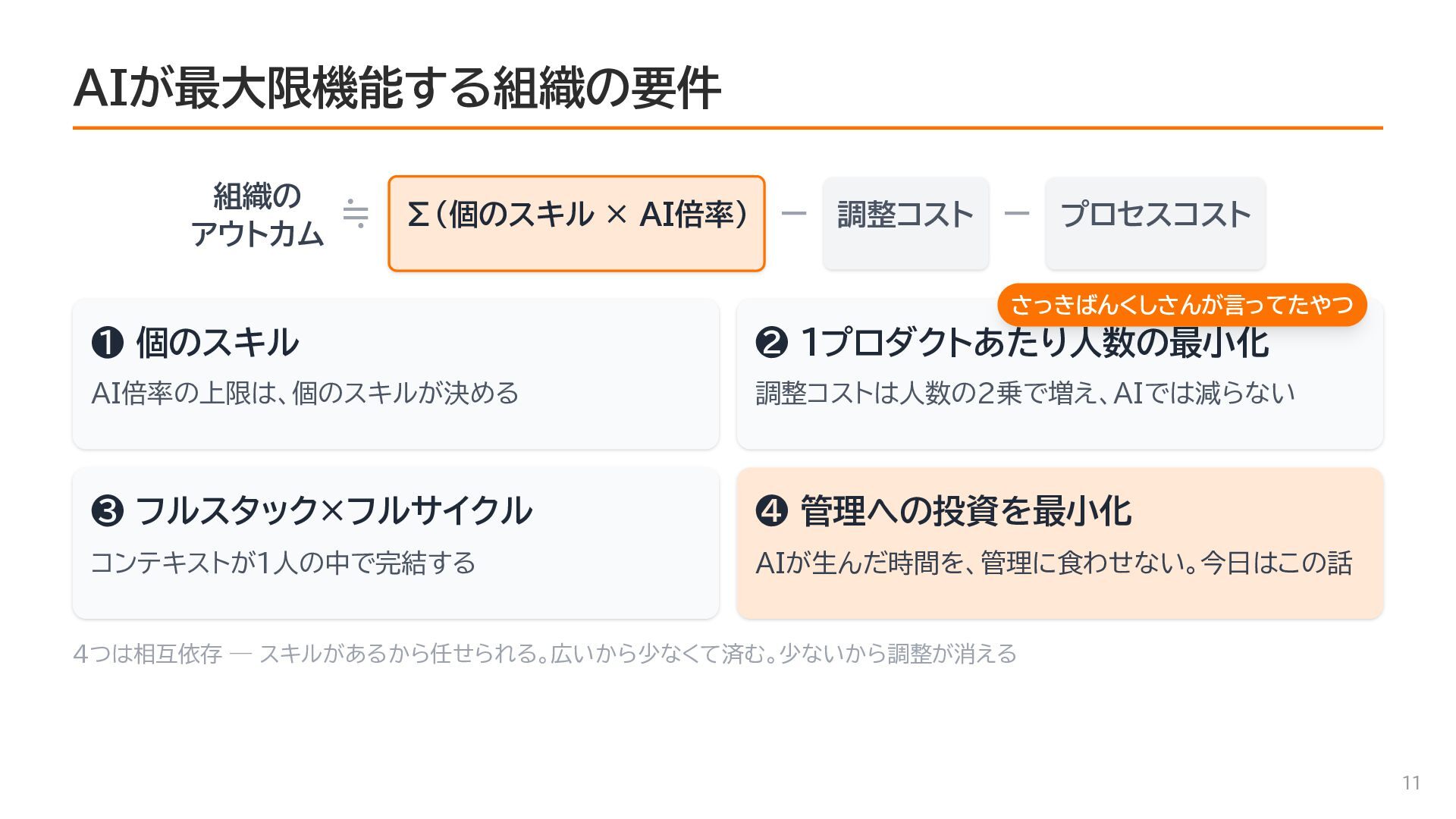Click the circled number 1 icon
1456x819 pixels.
[x=107, y=342]
